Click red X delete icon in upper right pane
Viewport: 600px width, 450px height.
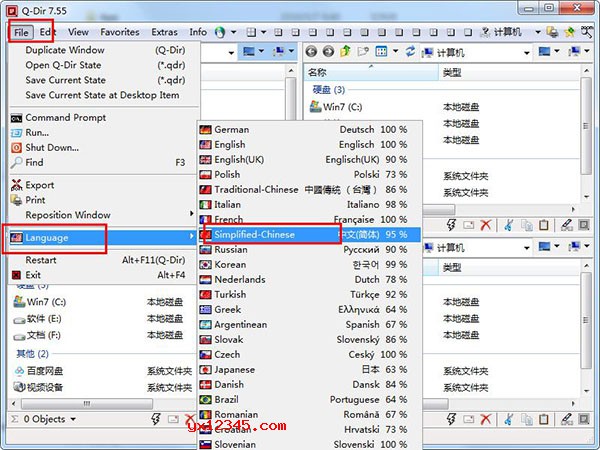click(x=486, y=225)
